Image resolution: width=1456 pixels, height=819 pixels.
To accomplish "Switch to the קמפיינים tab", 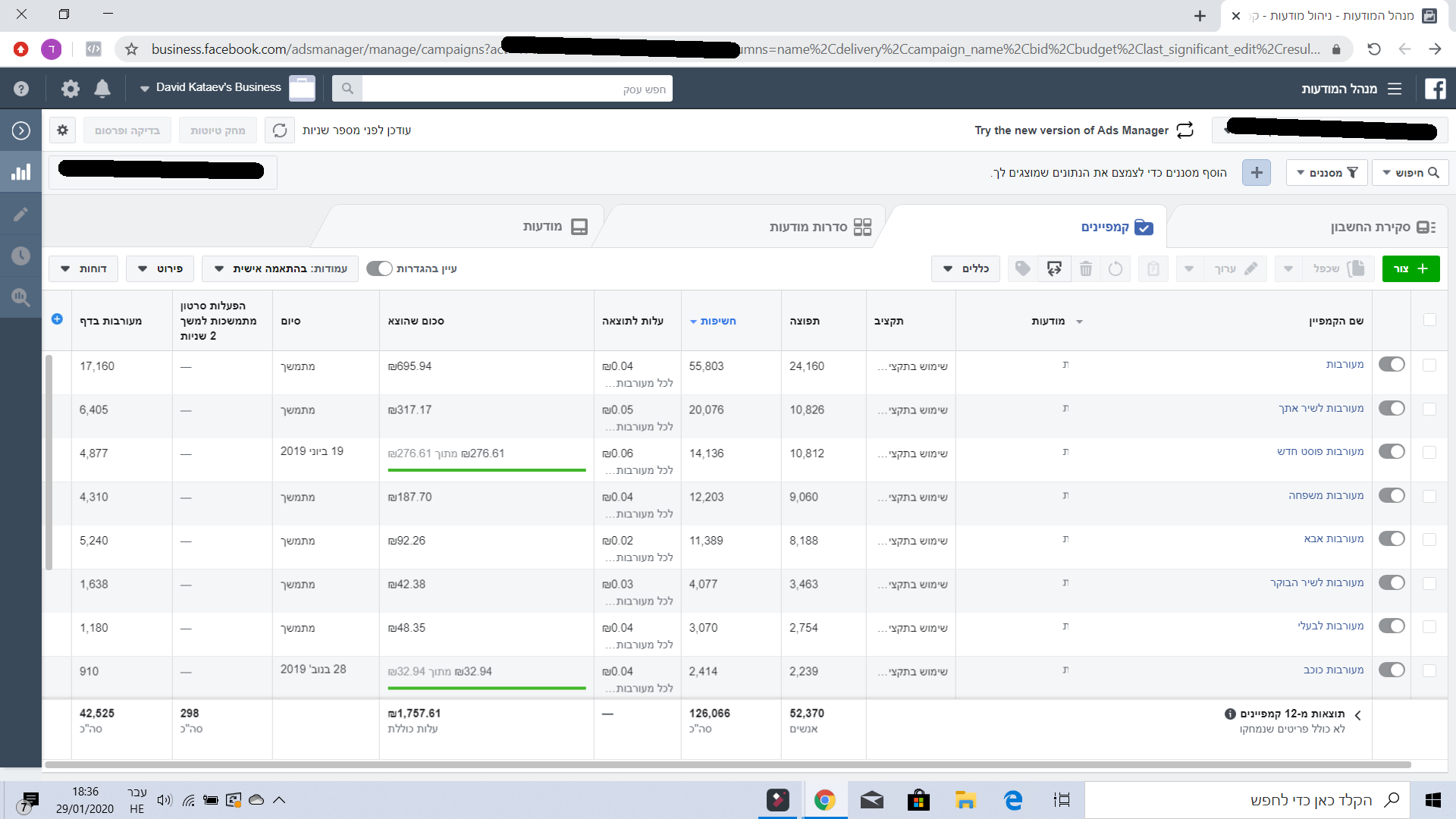I will tap(1116, 227).
